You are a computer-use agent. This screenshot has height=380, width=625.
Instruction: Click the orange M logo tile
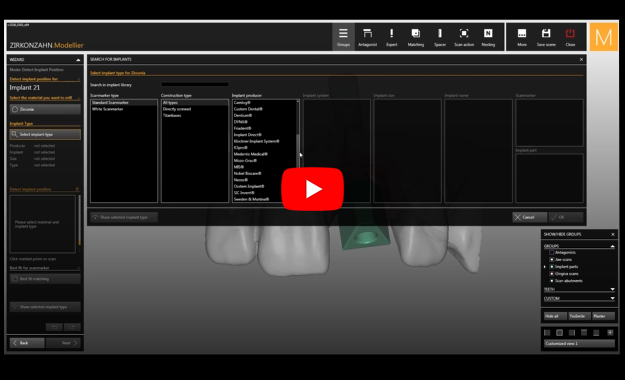coord(603,37)
